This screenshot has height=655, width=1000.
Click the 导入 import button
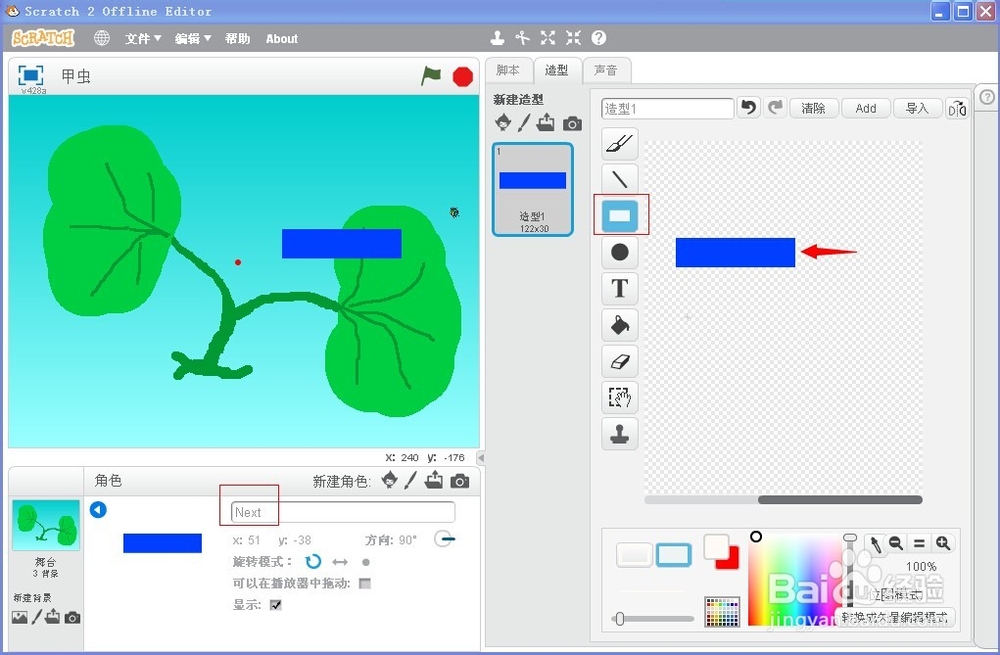[917, 108]
